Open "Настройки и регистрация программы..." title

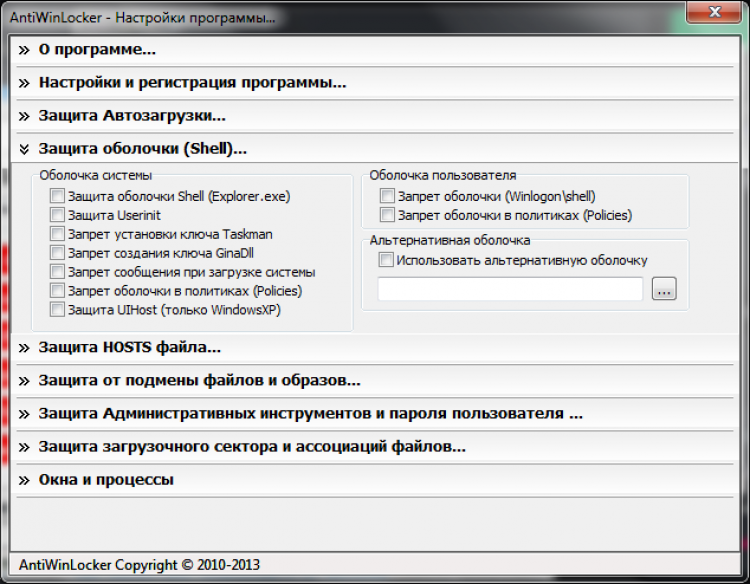tap(192, 83)
